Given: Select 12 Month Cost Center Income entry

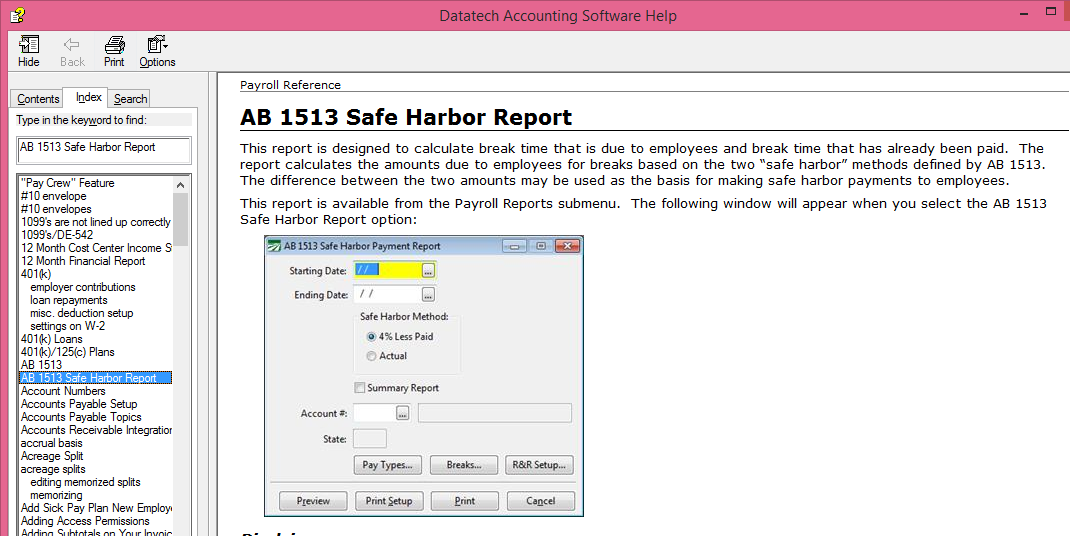Looking at the screenshot, I should (96, 248).
